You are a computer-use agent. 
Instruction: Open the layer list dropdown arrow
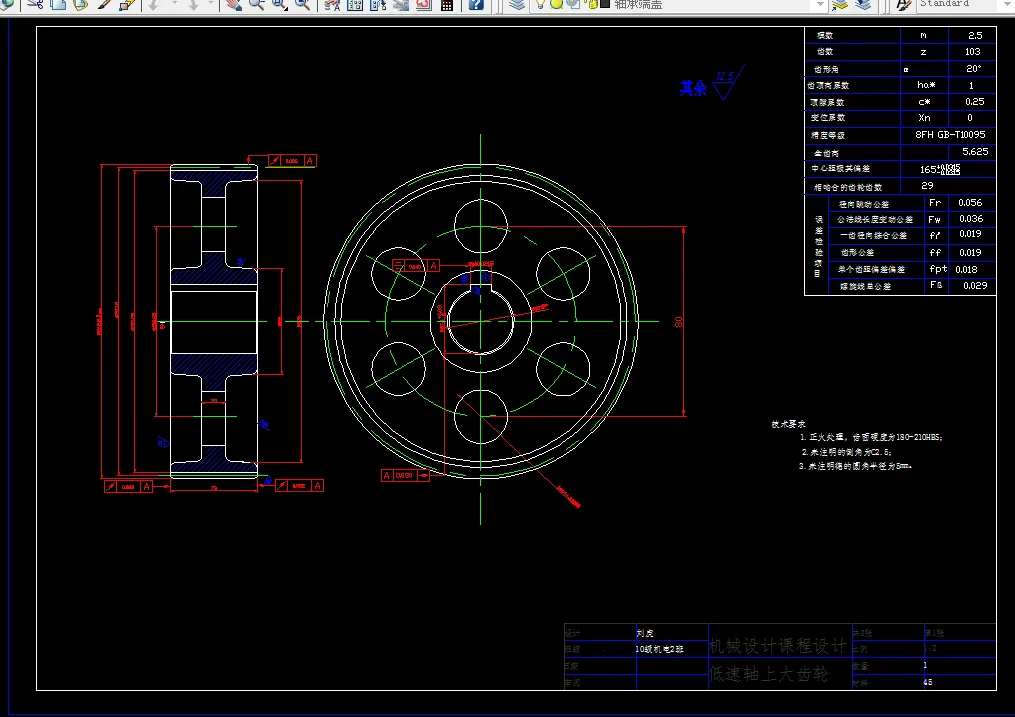820,4
